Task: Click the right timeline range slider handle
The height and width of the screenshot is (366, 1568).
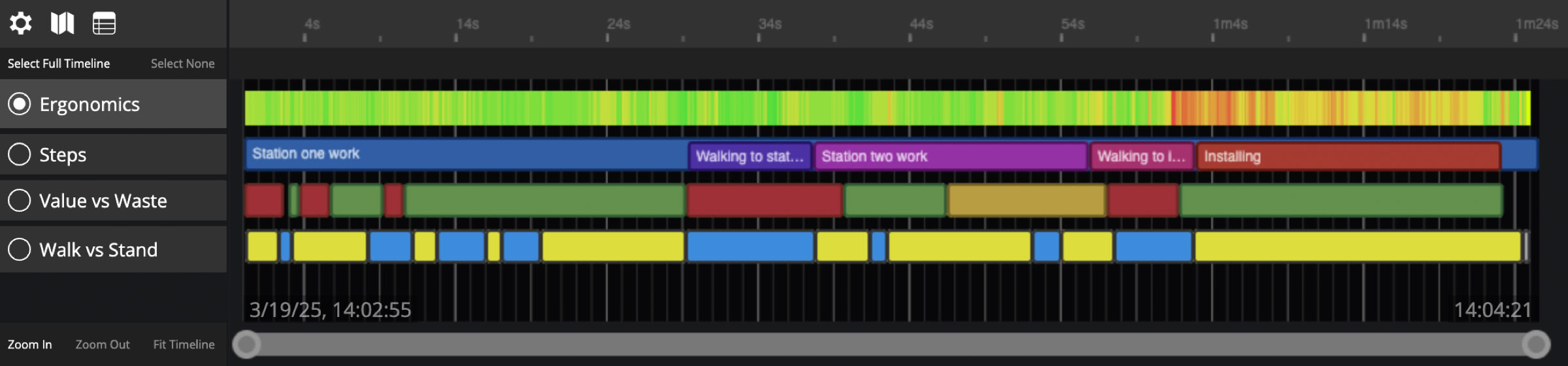Action: pos(1535,344)
